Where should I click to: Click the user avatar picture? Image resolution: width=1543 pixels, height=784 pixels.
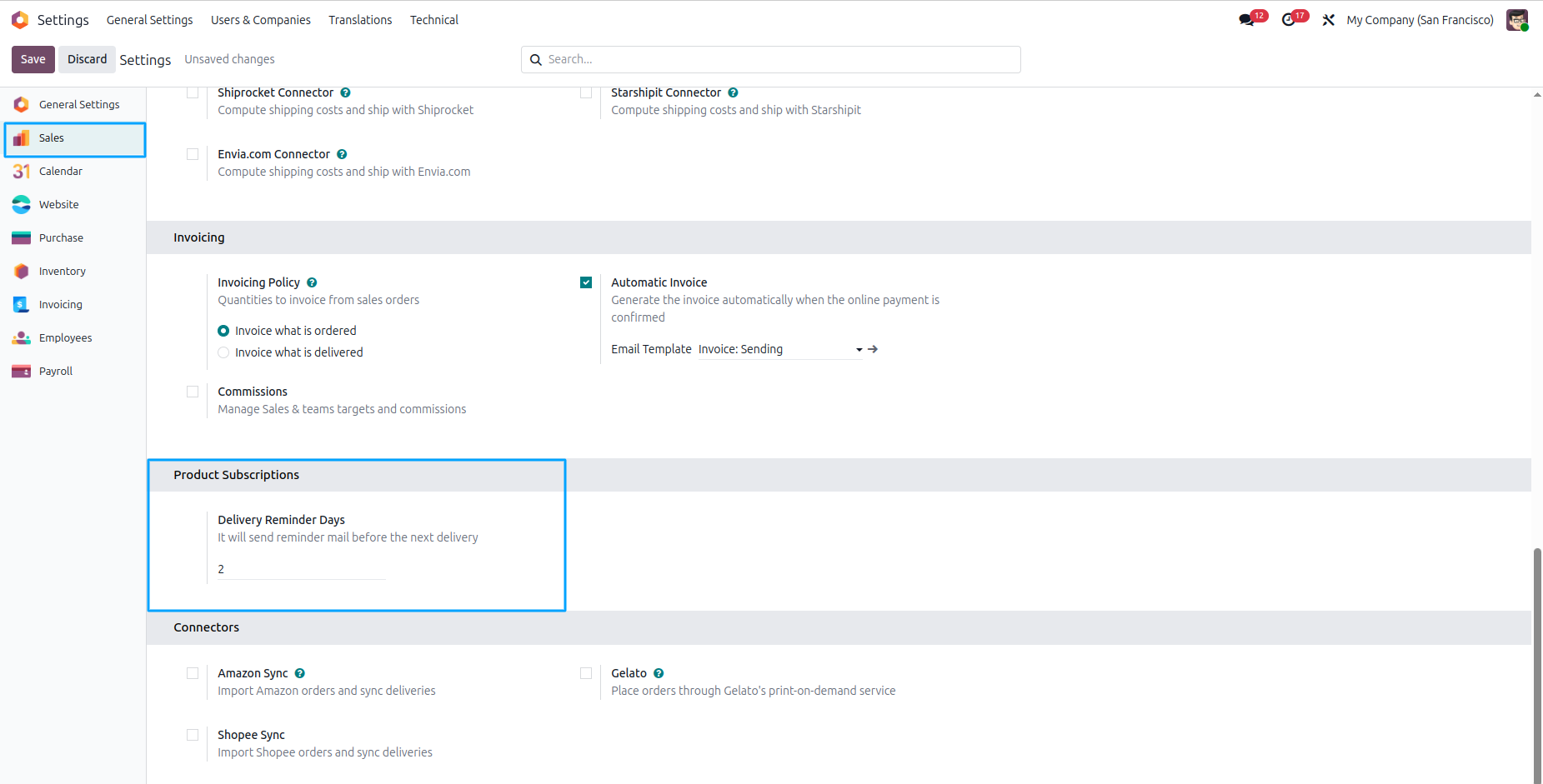pyautogui.click(x=1517, y=20)
